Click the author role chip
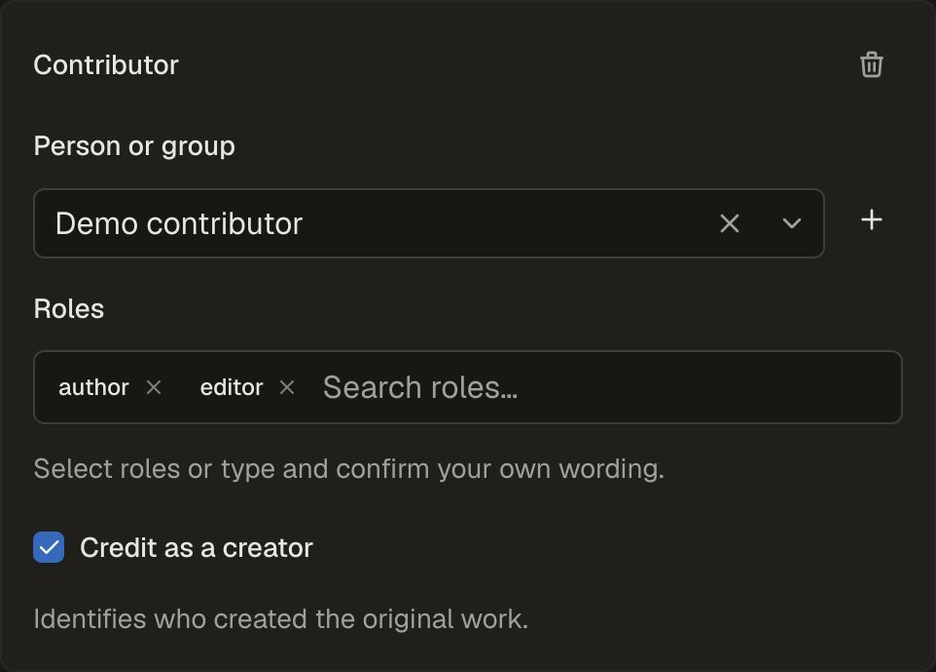Image resolution: width=936 pixels, height=672 pixels. click(94, 387)
